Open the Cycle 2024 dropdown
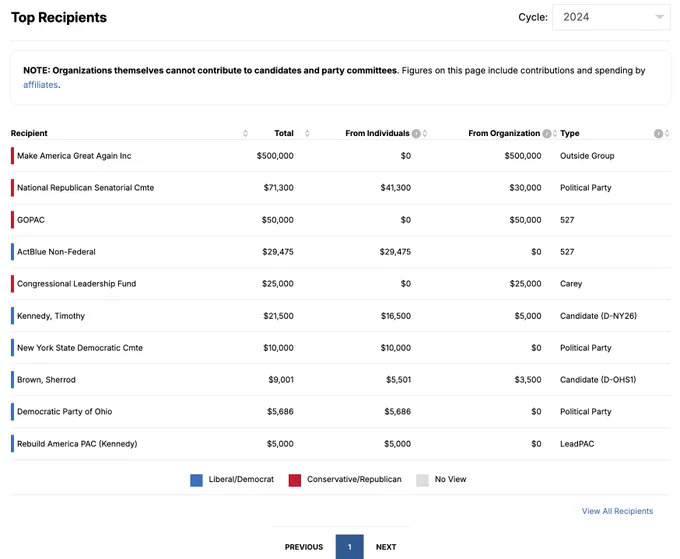 (611, 17)
